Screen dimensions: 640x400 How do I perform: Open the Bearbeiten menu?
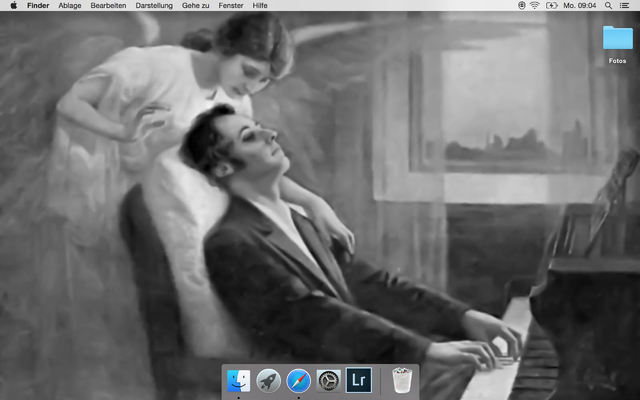[108, 5]
